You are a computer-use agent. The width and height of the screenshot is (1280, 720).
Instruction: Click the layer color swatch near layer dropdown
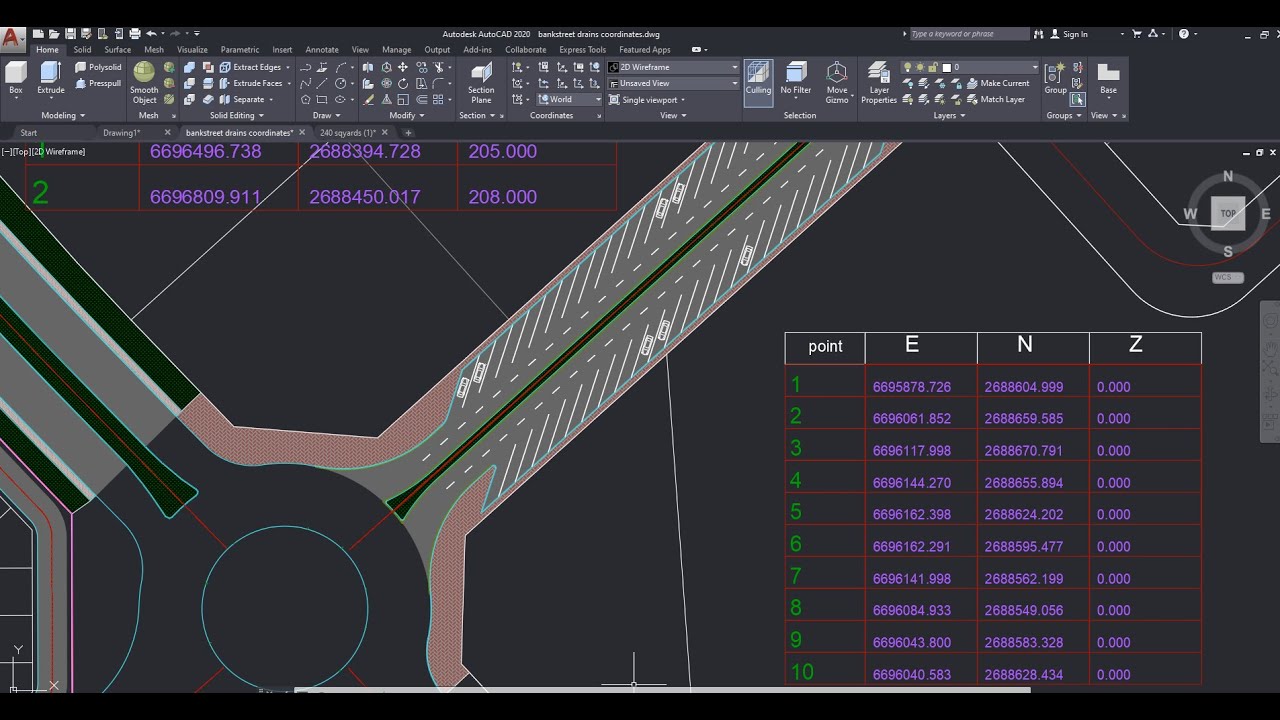(947, 67)
